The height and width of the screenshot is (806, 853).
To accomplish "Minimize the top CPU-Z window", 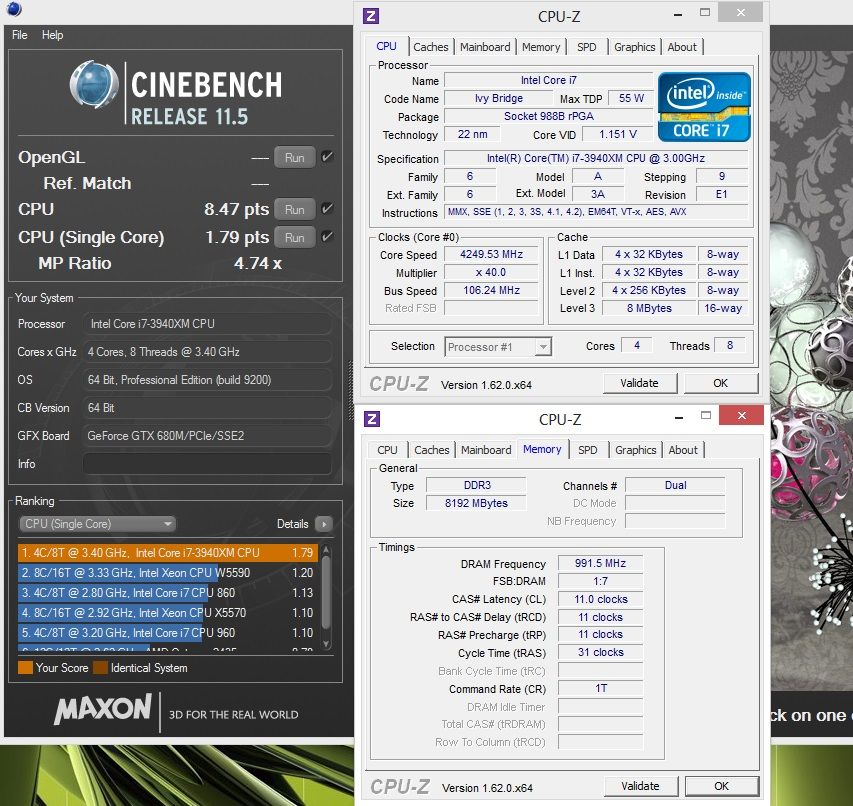I will [678, 15].
